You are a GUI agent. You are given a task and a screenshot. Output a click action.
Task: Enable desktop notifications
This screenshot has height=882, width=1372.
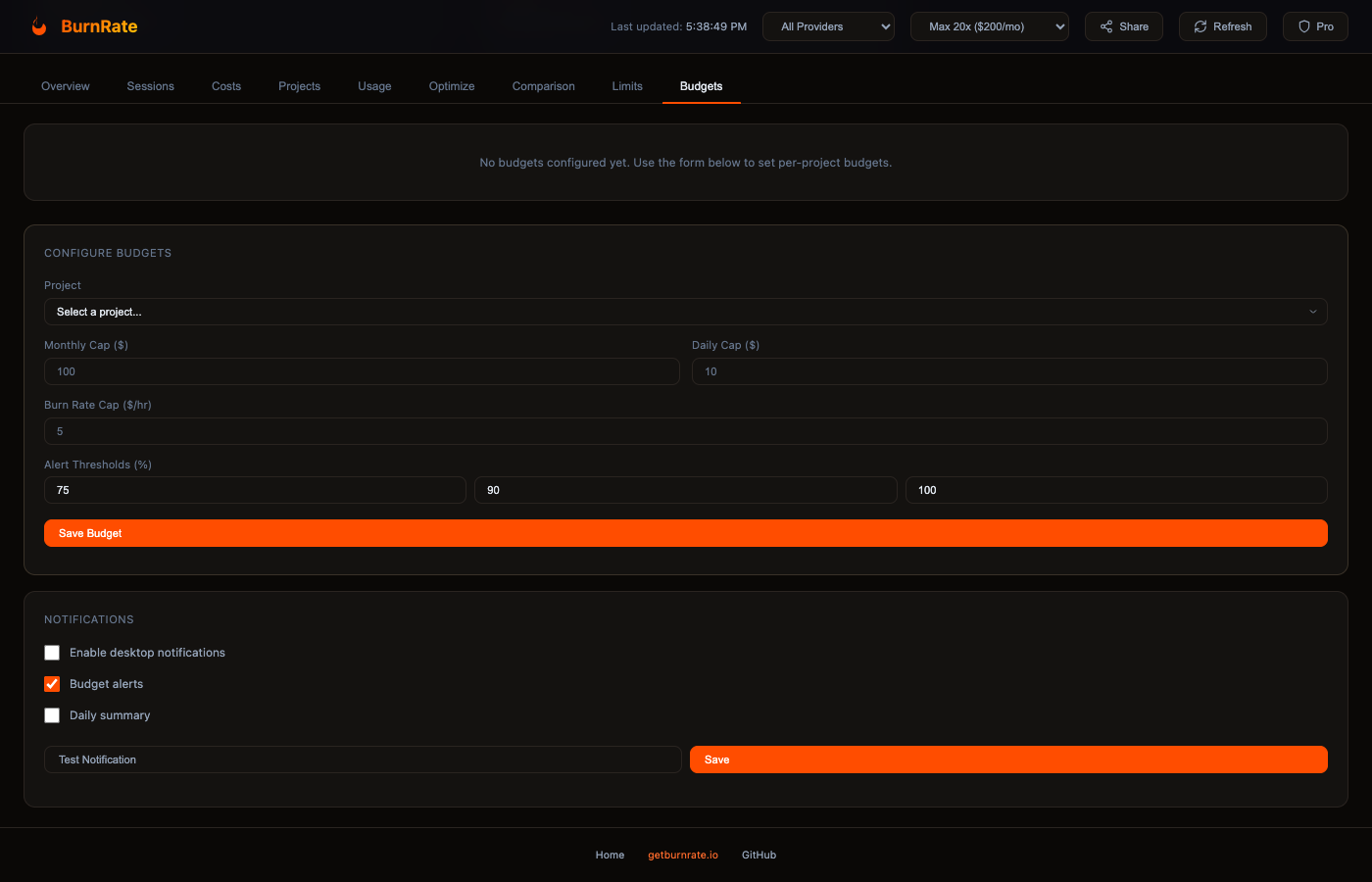pos(52,653)
